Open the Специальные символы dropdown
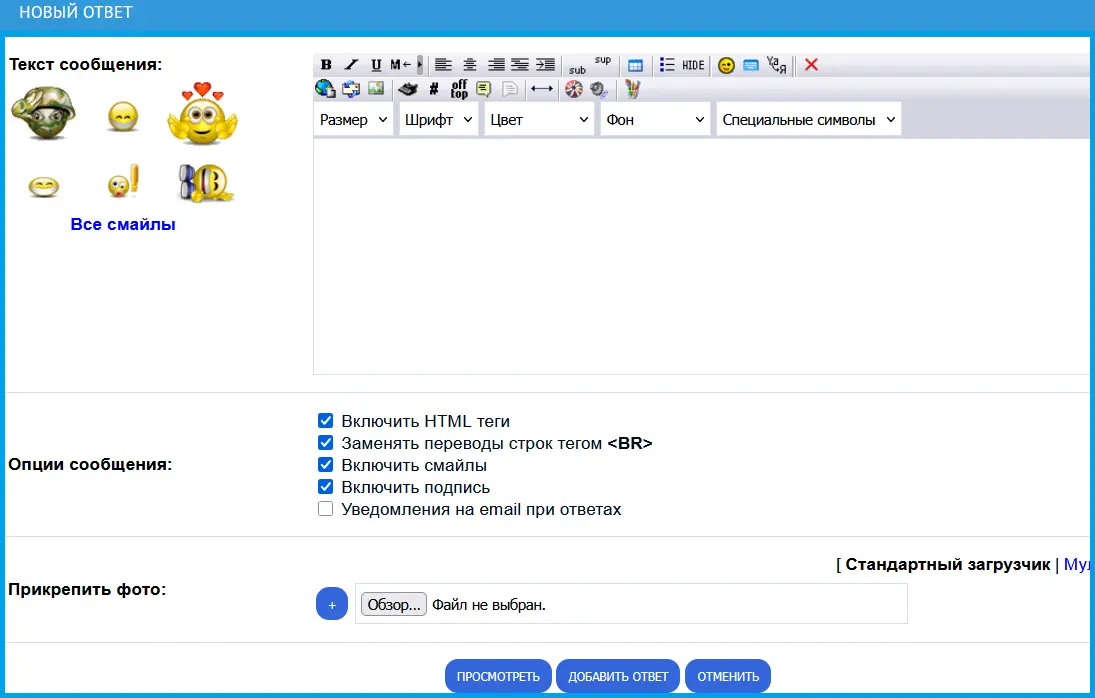Screen dimensions: 1095x698 (x=808, y=120)
